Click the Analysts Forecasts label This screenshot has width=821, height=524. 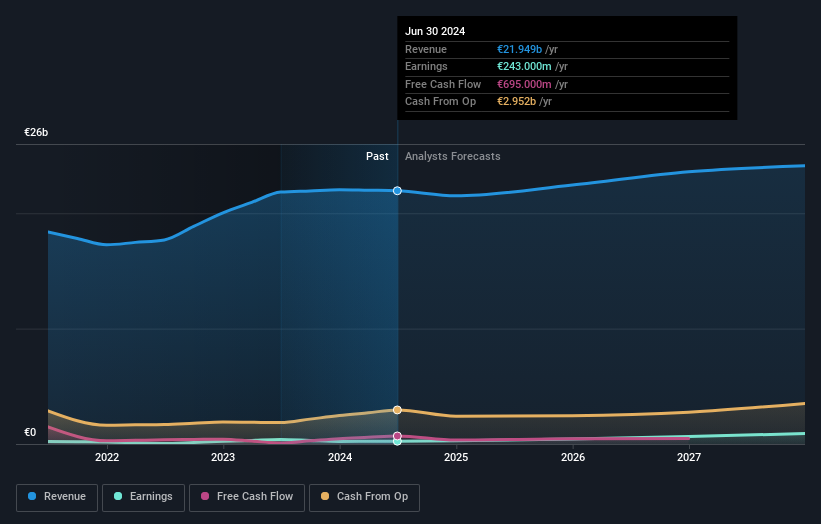(x=452, y=156)
